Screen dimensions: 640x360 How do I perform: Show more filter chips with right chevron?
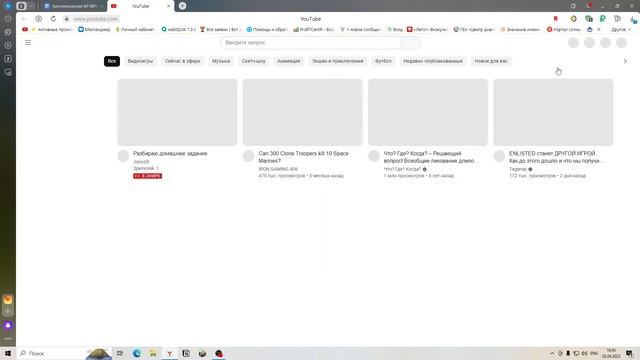[625, 61]
